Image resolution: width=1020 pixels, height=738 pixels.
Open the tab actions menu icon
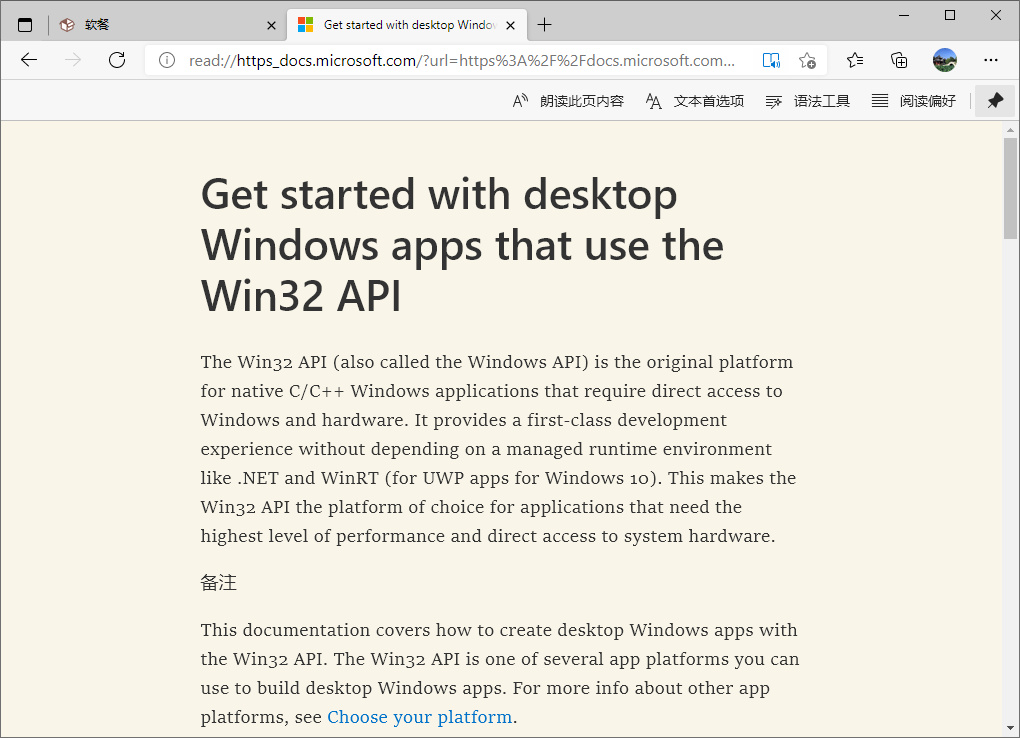pos(25,25)
